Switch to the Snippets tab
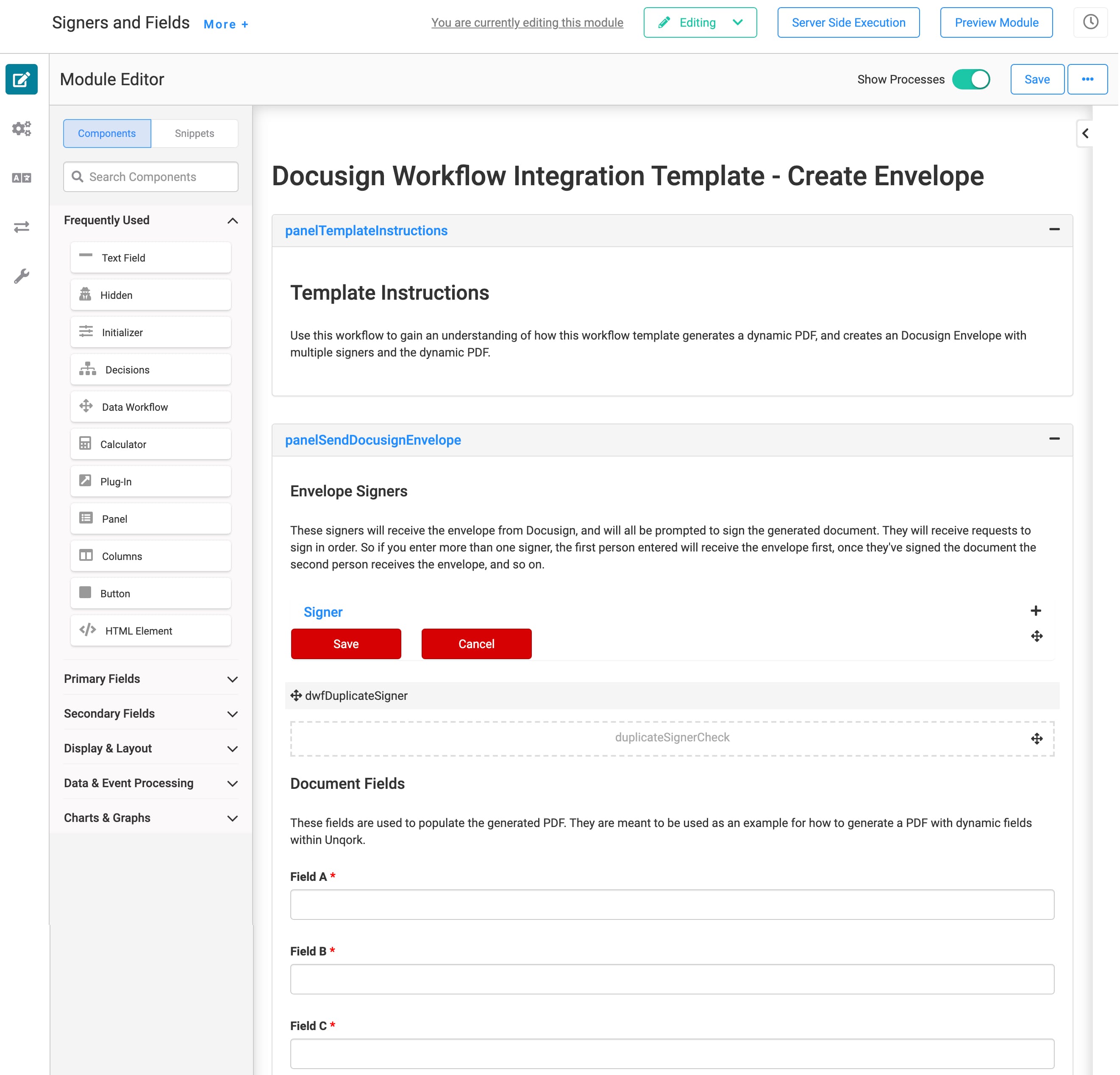This screenshot has height=1075, width=1120. pyautogui.click(x=194, y=133)
